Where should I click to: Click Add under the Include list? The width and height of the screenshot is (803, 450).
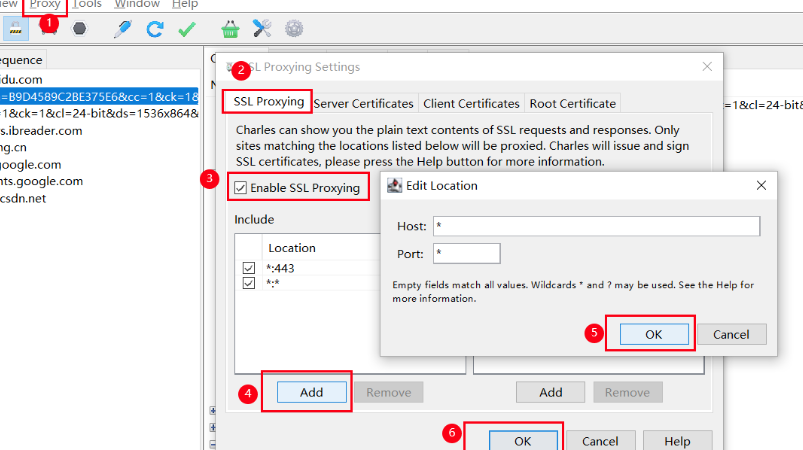tap(311, 392)
